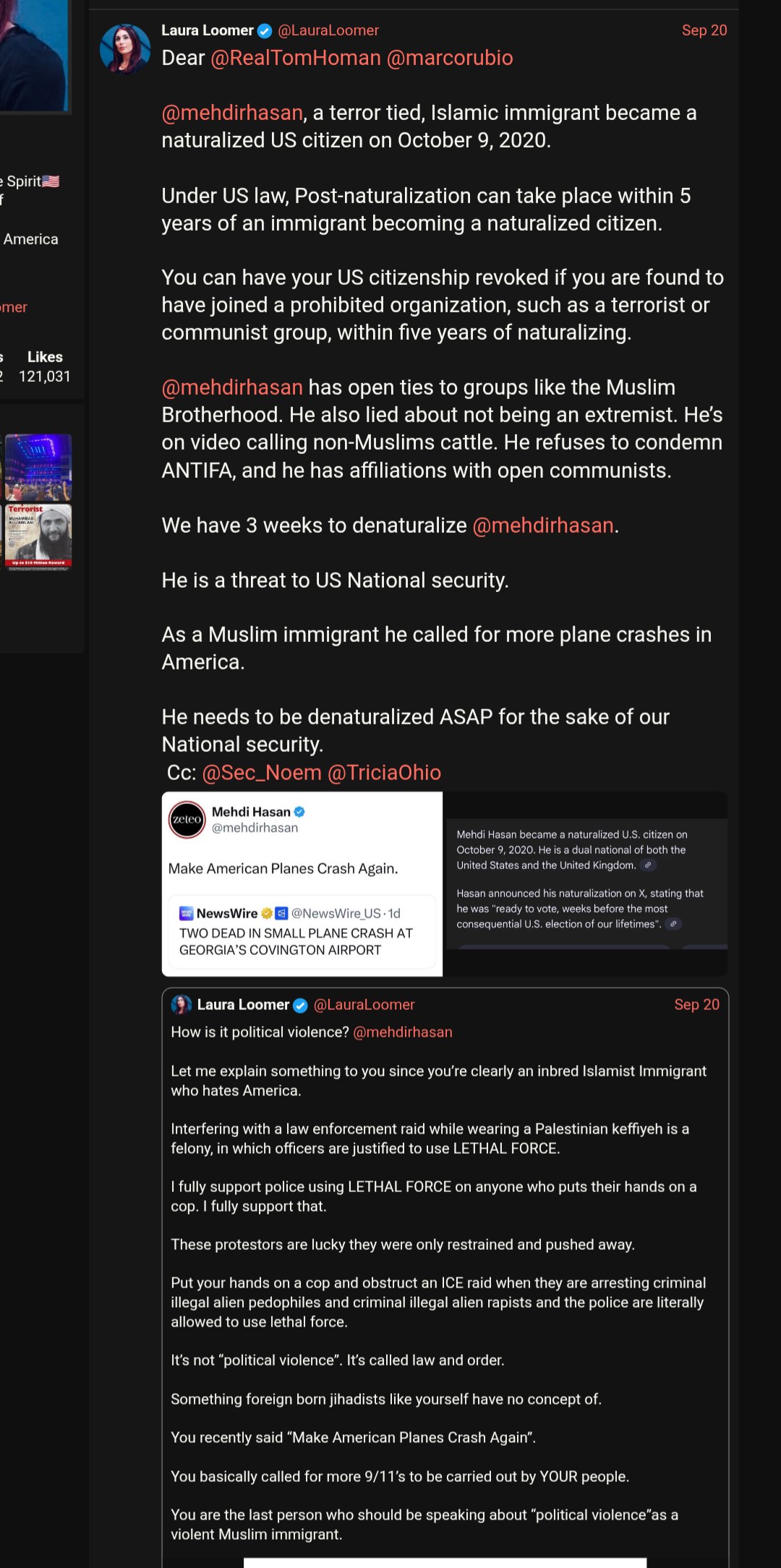
Task: Click small avatar in the quoted tweet
Action: (x=181, y=1004)
